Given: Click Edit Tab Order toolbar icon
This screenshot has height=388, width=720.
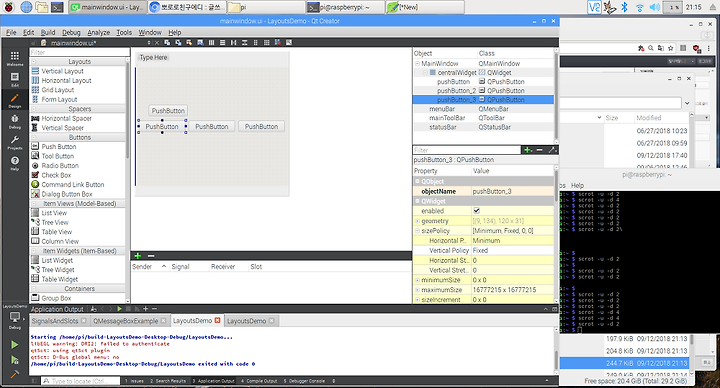Looking at the screenshot, I should (x=200, y=43).
